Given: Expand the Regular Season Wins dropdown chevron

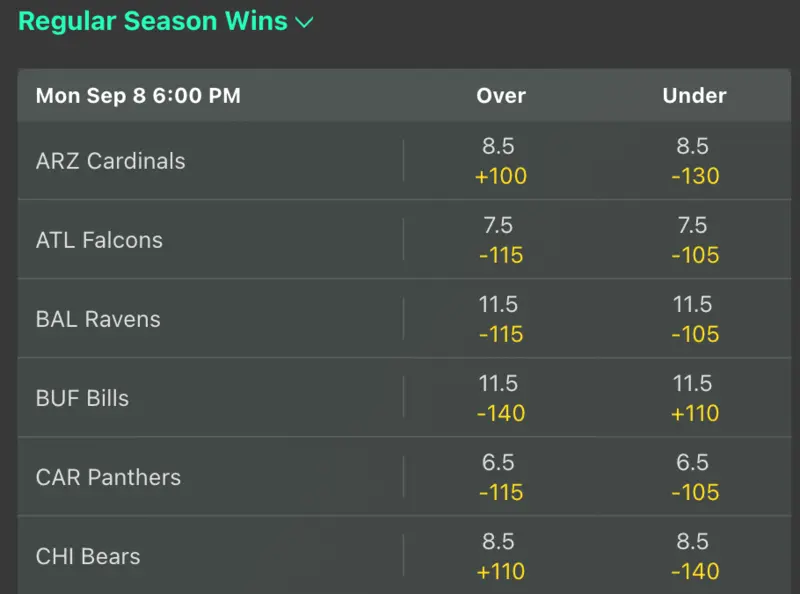Looking at the screenshot, I should click(x=305, y=22).
